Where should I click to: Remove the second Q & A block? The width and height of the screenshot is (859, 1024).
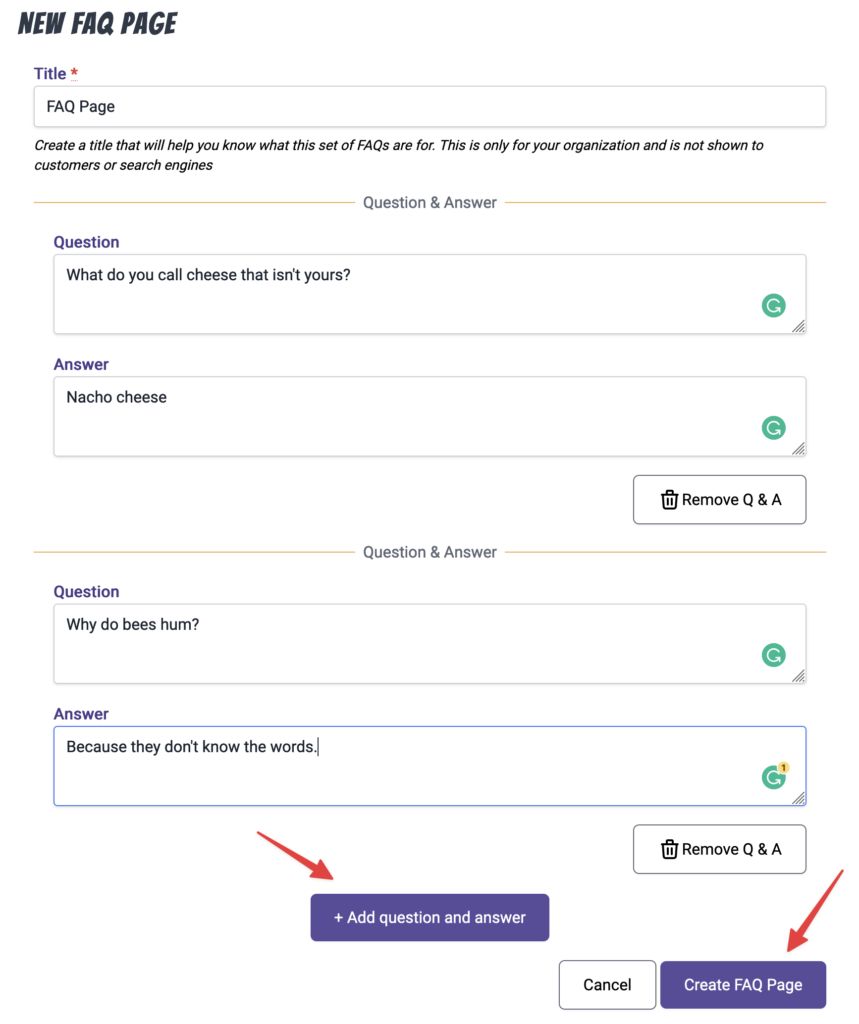(719, 849)
